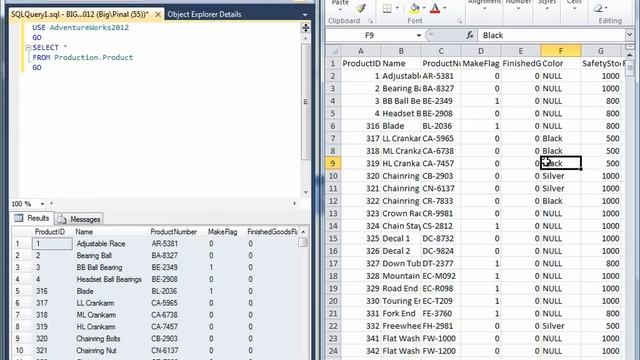Viewport: 640px width, 360px height.
Task: Open the Font Color dropdown arrow
Action: click(x=444, y=8)
